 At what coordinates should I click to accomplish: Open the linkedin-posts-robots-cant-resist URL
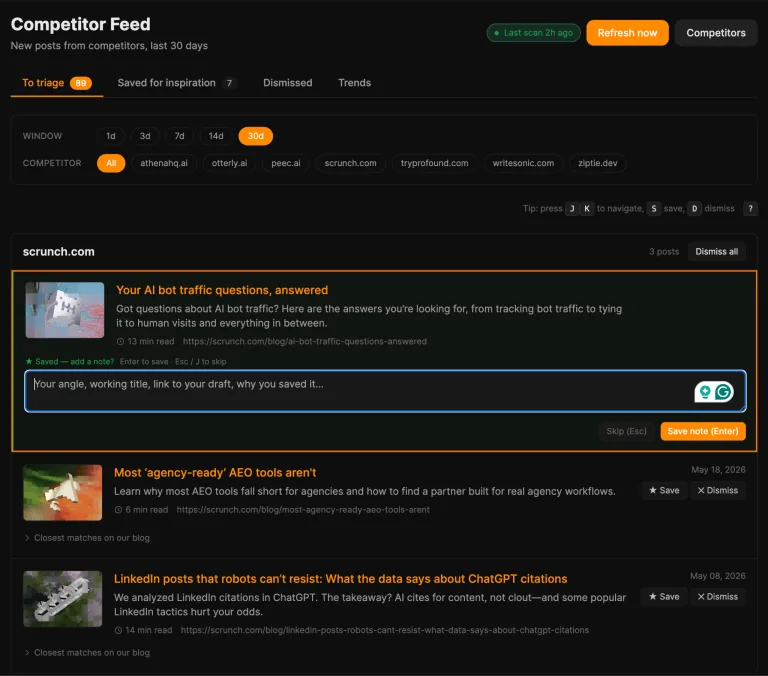(384, 630)
